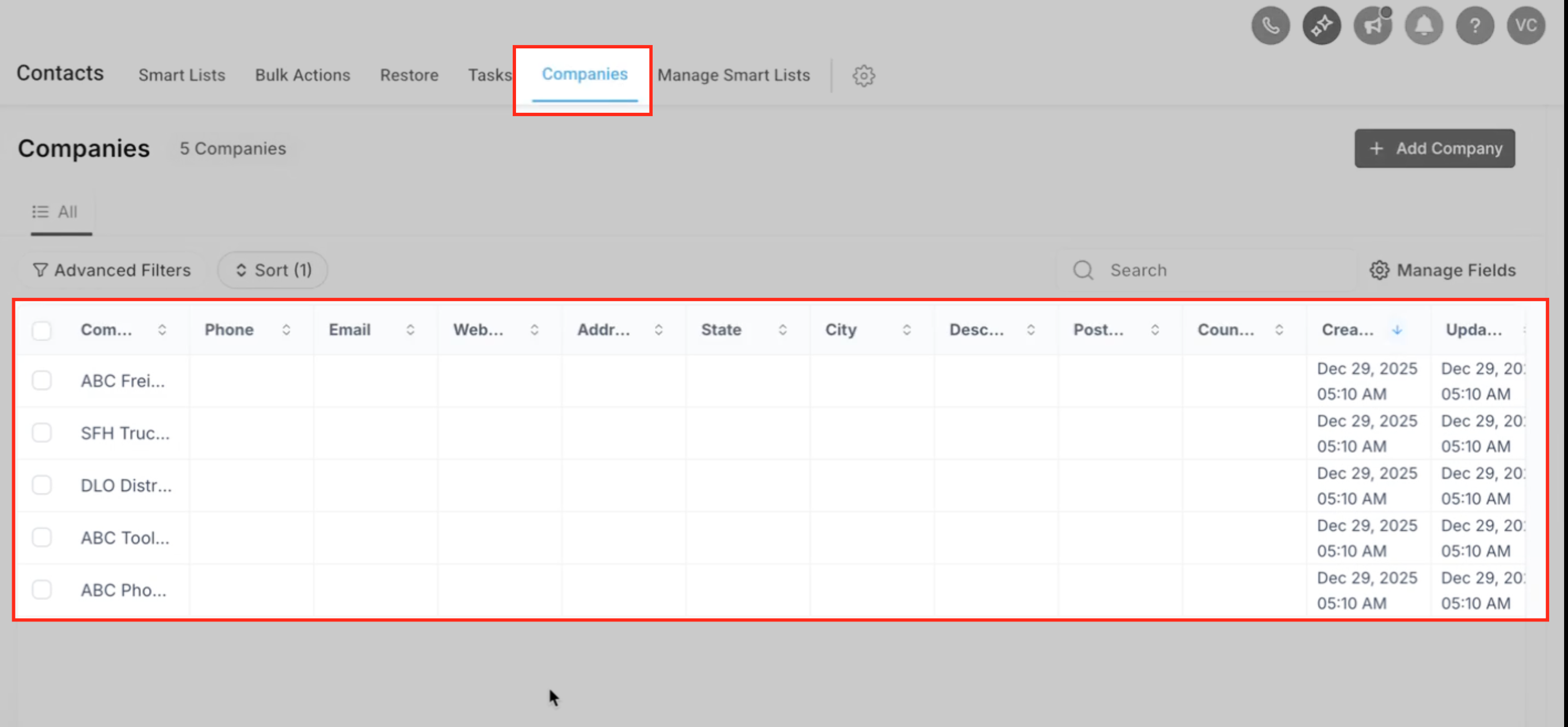
Task: Click the phone dialer icon
Action: coord(1270,26)
